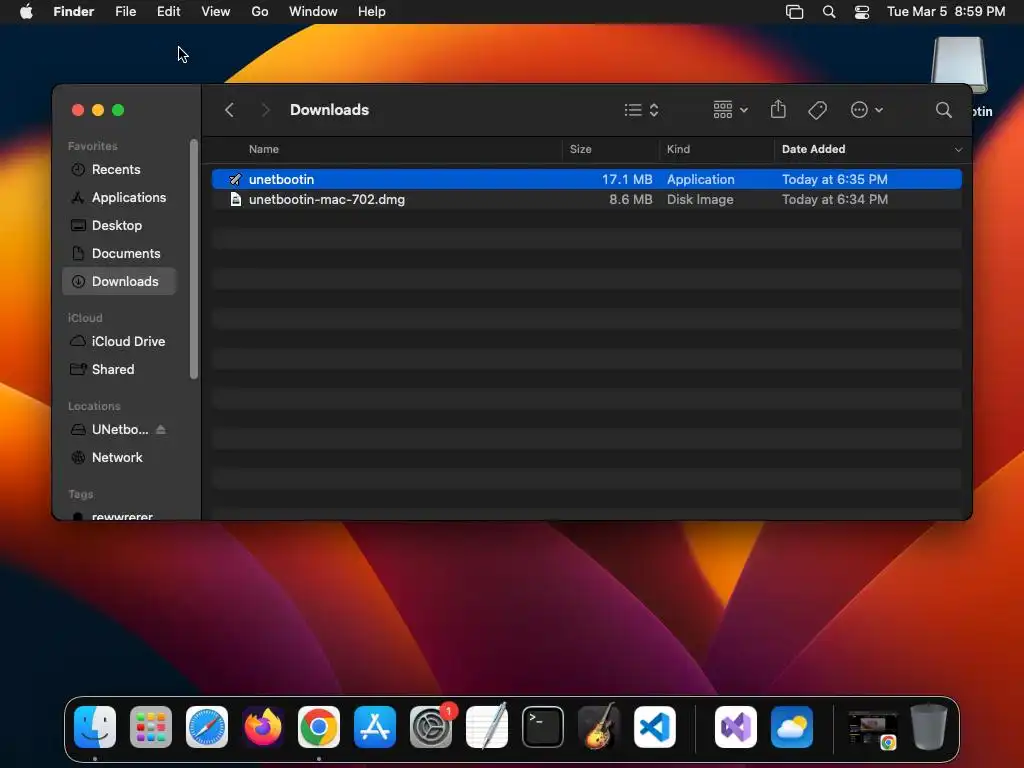Launch Firefox from the Dock
This screenshot has width=1024, height=768.
(x=263, y=727)
